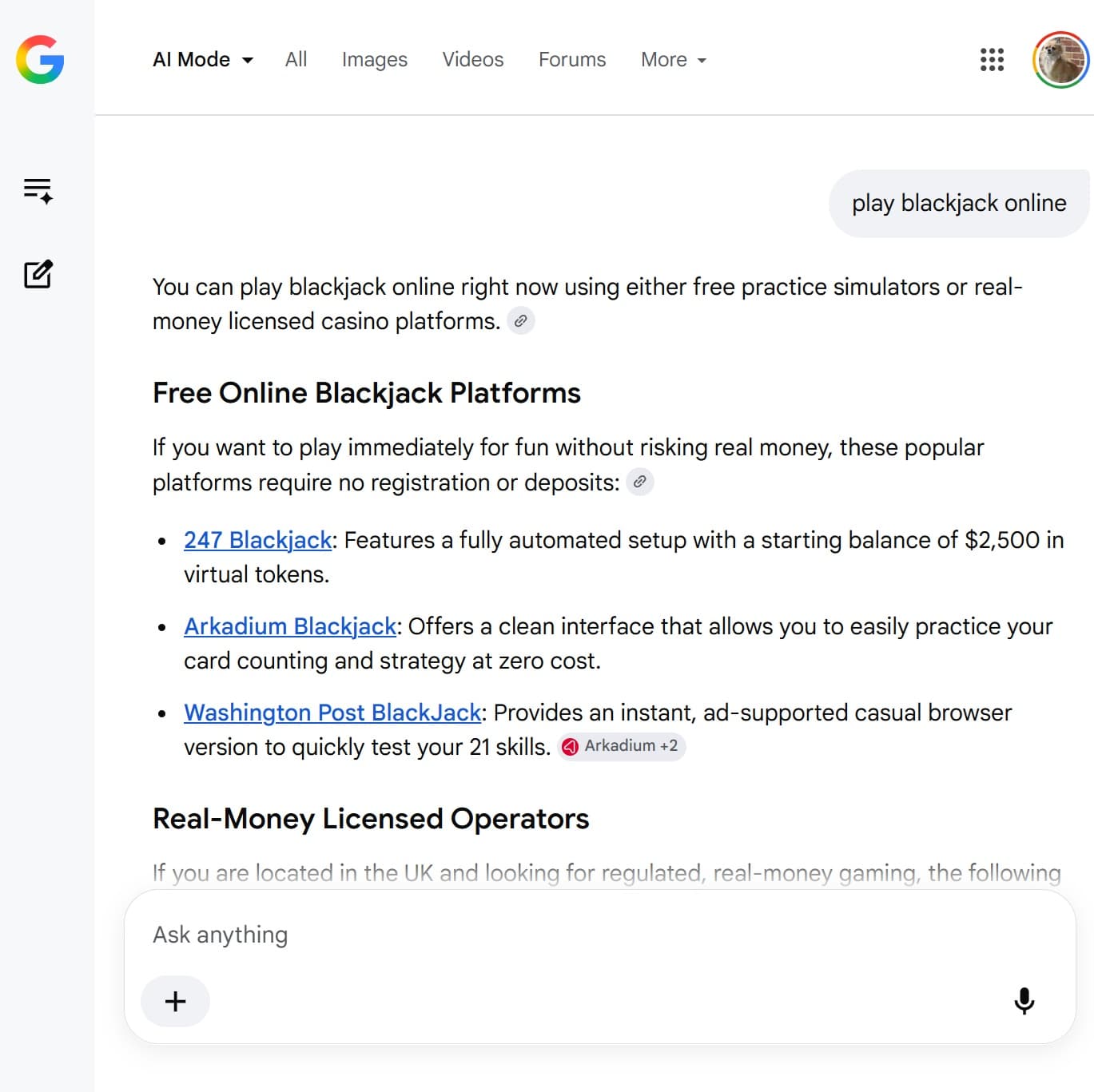Activate voice search microphone

tap(1024, 1001)
